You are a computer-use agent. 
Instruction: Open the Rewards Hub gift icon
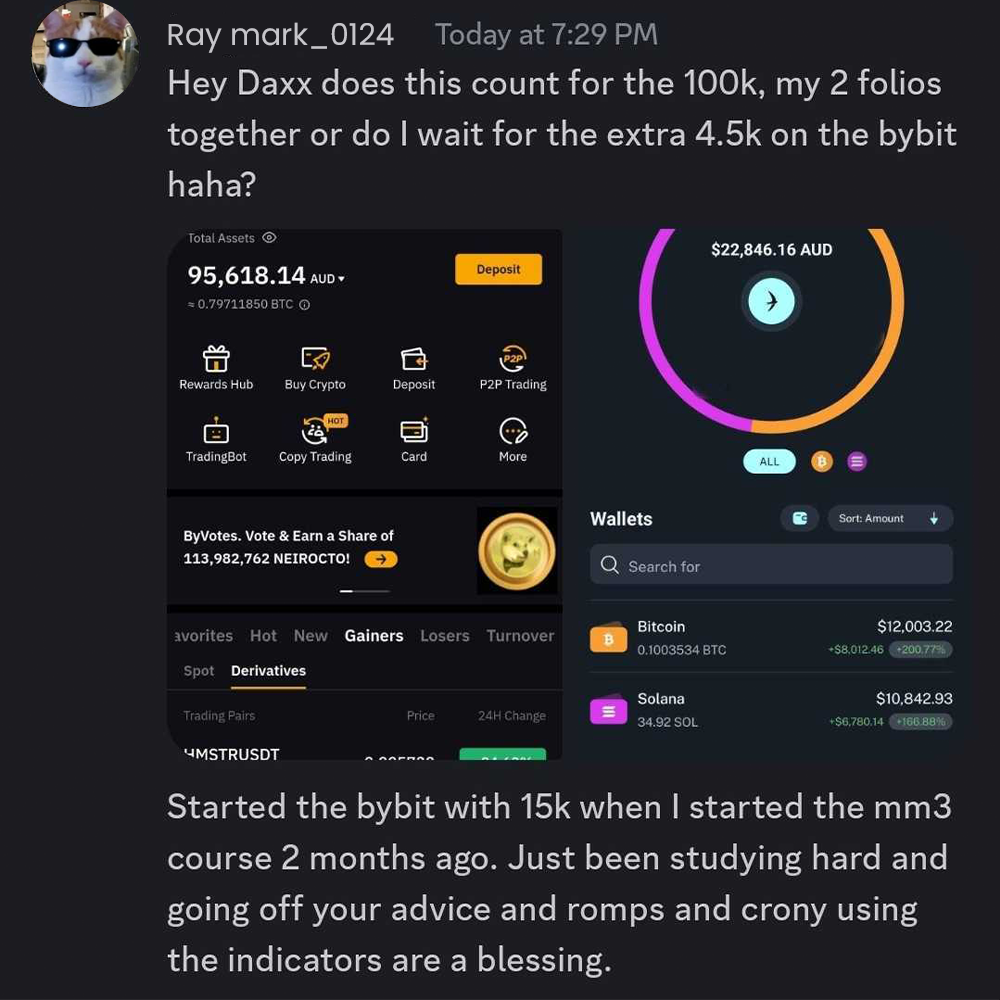[216, 358]
